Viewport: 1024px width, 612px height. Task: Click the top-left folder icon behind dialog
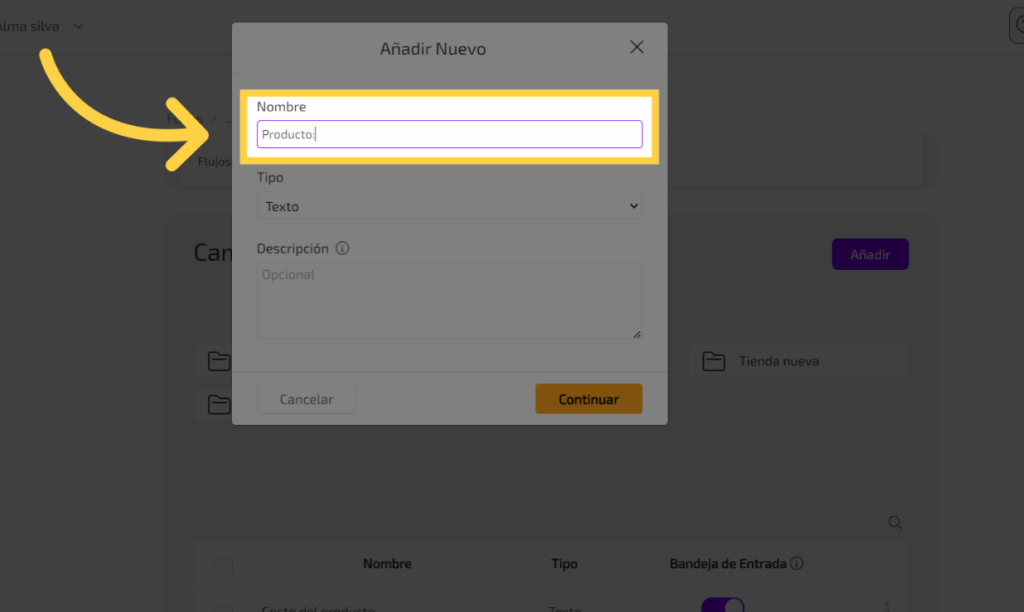pyautogui.click(x=218, y=361)
